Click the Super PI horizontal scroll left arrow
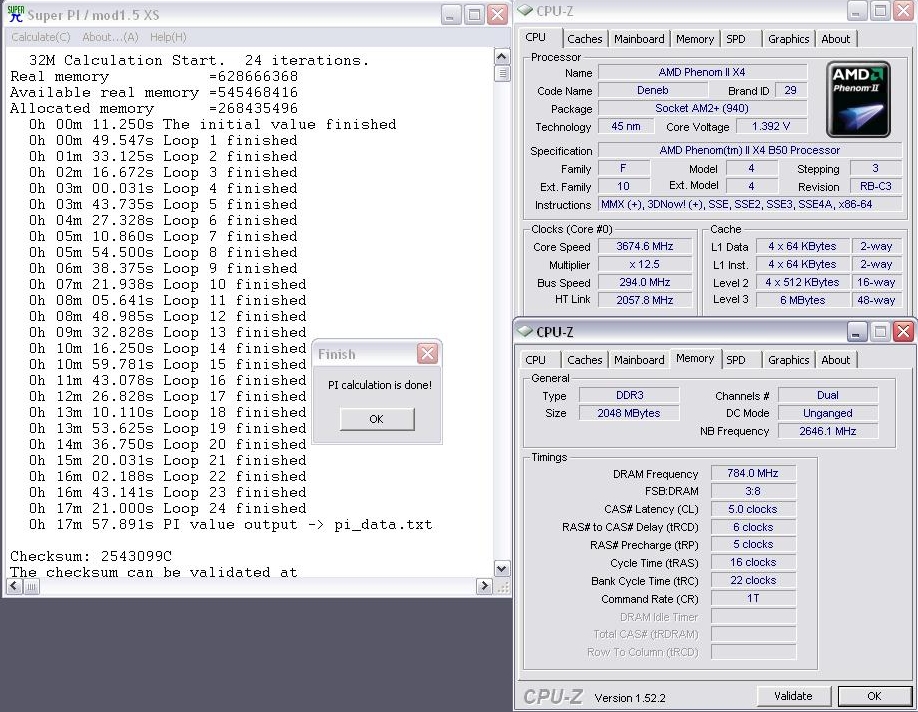Viewport: 918px width, 712px height. click(15, 586)
